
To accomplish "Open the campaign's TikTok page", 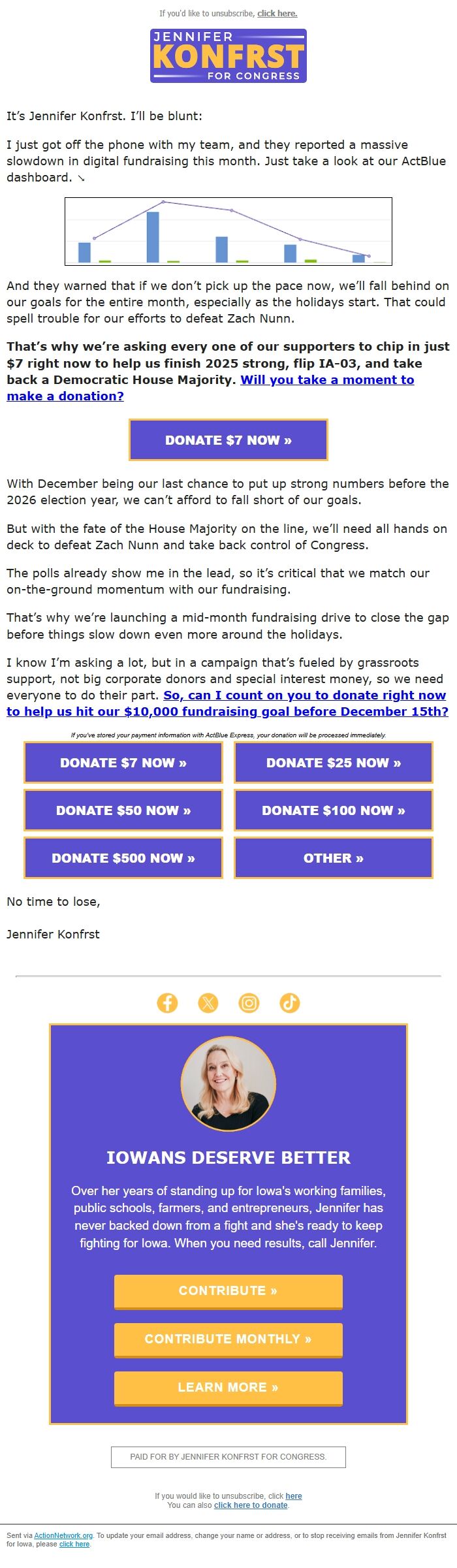I will point(291,1004).
